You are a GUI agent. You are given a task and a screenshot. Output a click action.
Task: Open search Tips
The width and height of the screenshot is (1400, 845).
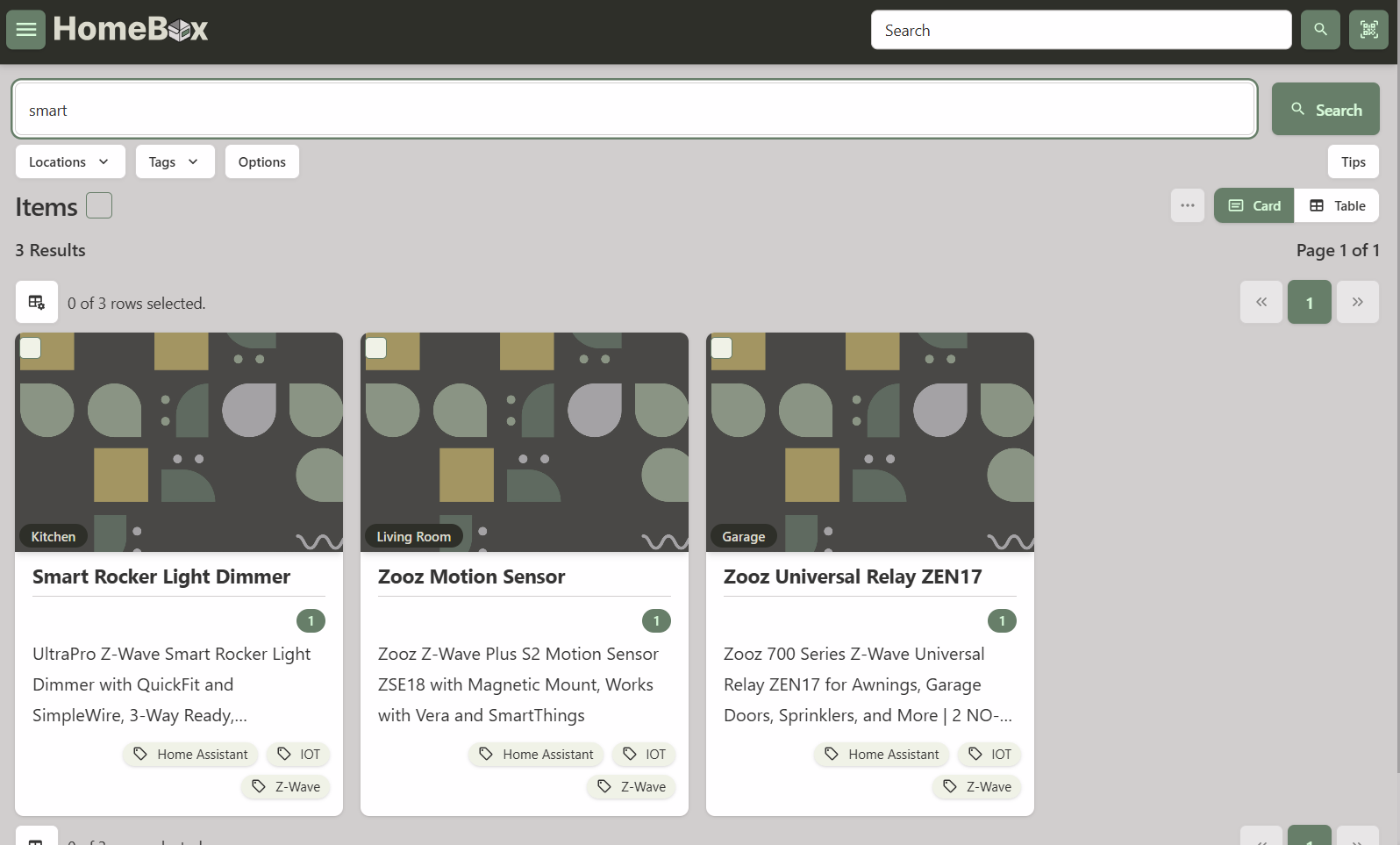[1354, 161]
